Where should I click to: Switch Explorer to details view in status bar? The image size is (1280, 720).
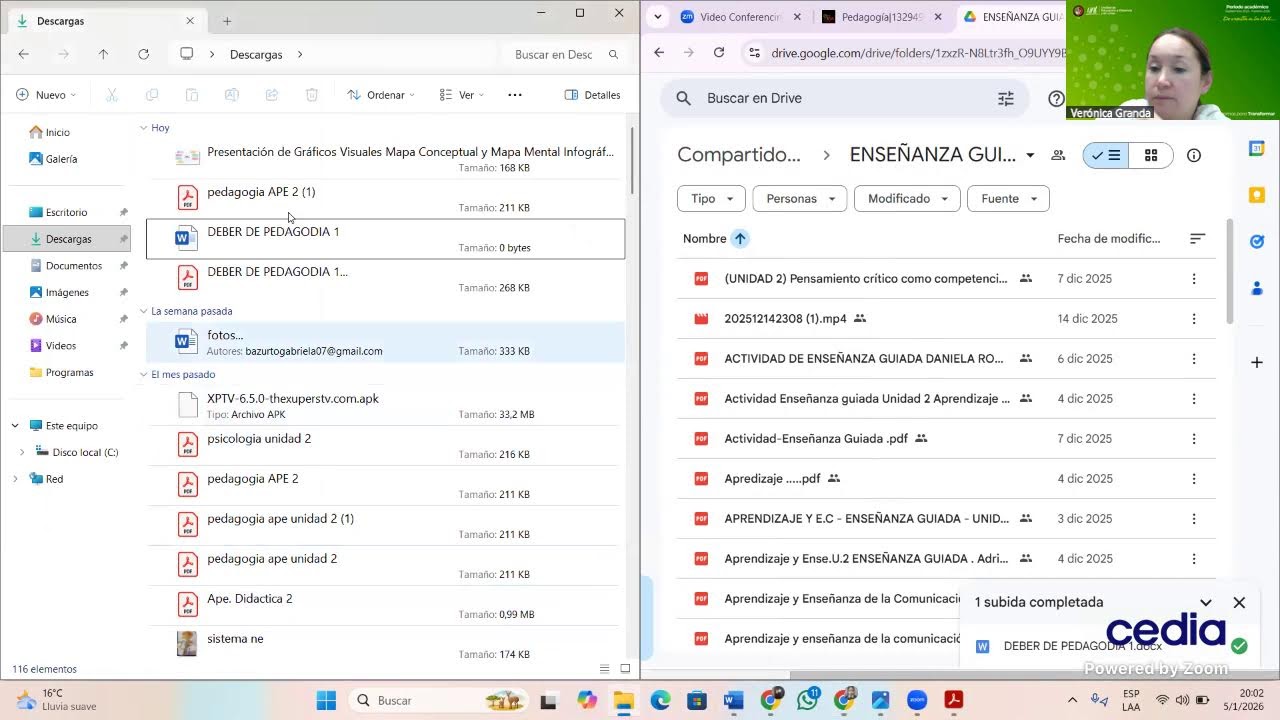(604, 669)
